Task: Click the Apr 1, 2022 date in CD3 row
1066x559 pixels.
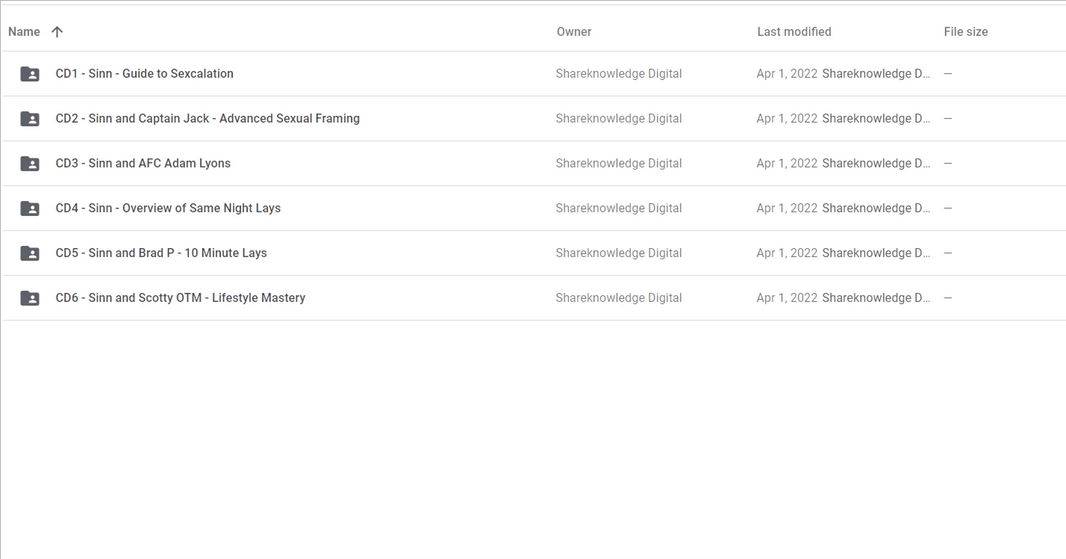Action: coord(787,163)
